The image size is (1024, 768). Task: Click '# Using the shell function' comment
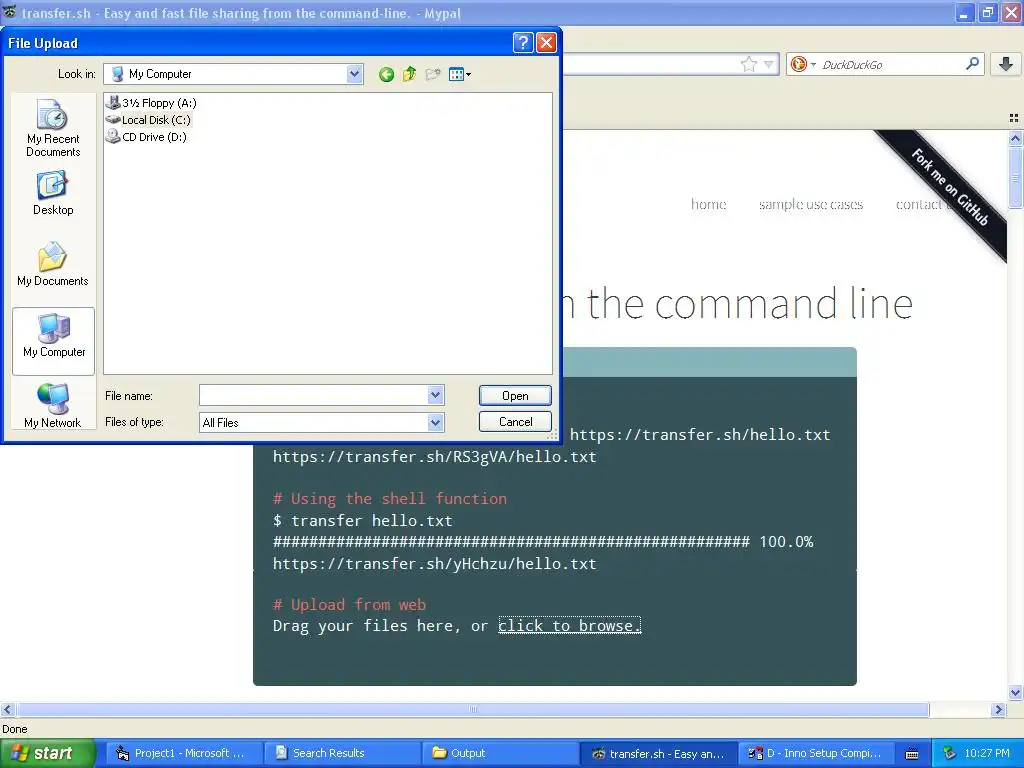(390, 499)
